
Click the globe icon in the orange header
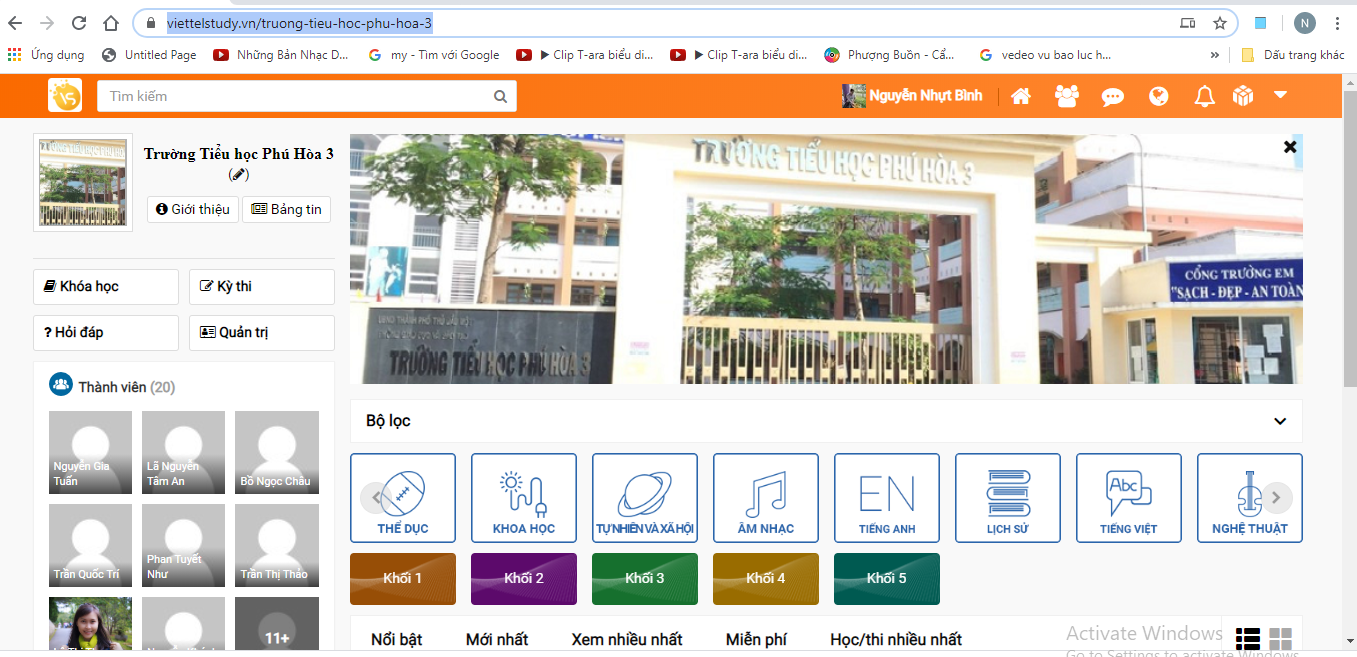(x=1159, y=96)
